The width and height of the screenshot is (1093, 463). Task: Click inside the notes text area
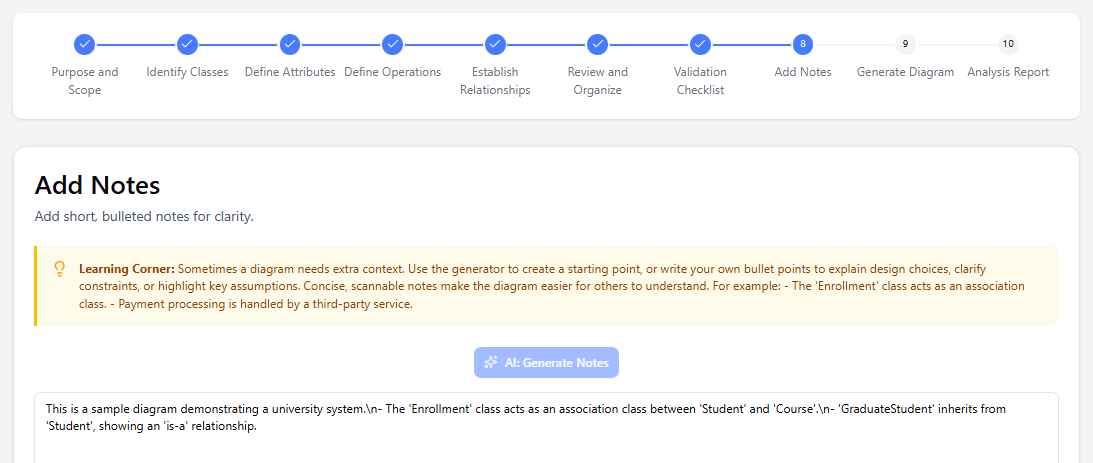546,440
